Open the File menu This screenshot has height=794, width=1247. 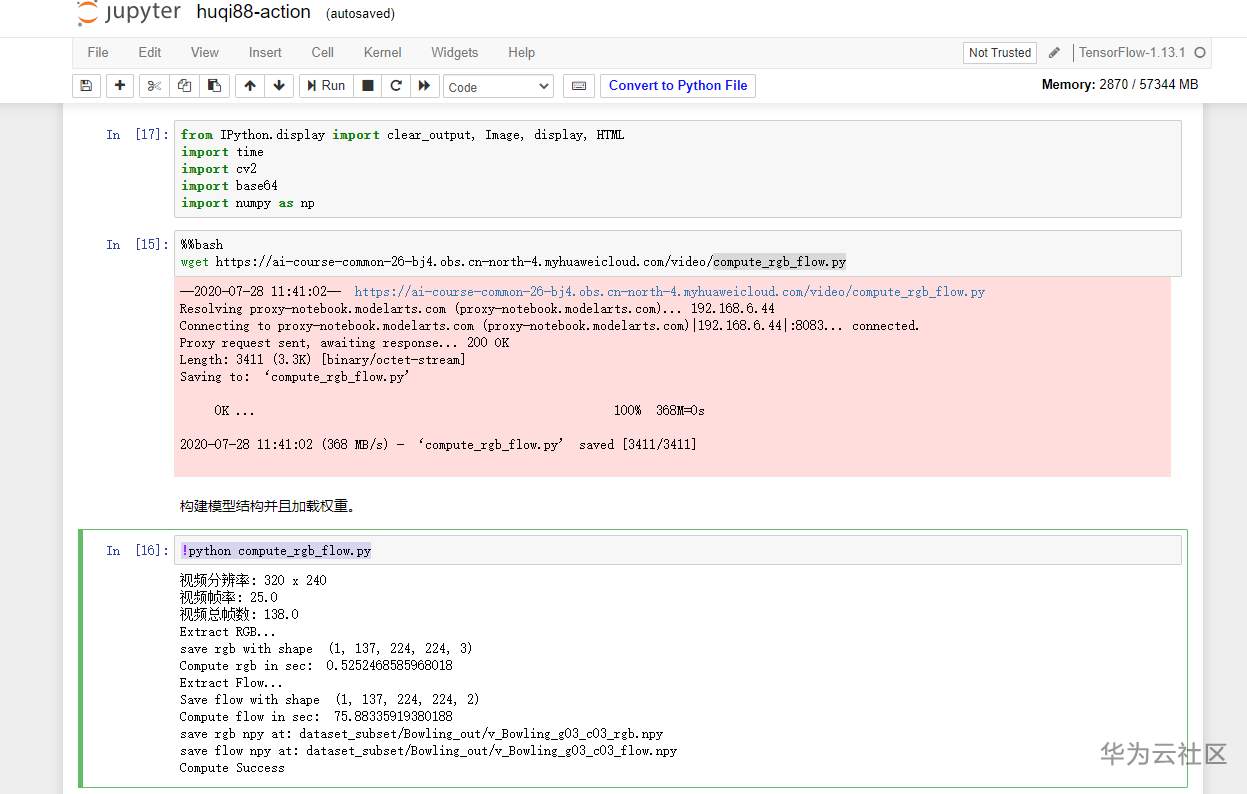pyautogui.click(x=98, y=53)
